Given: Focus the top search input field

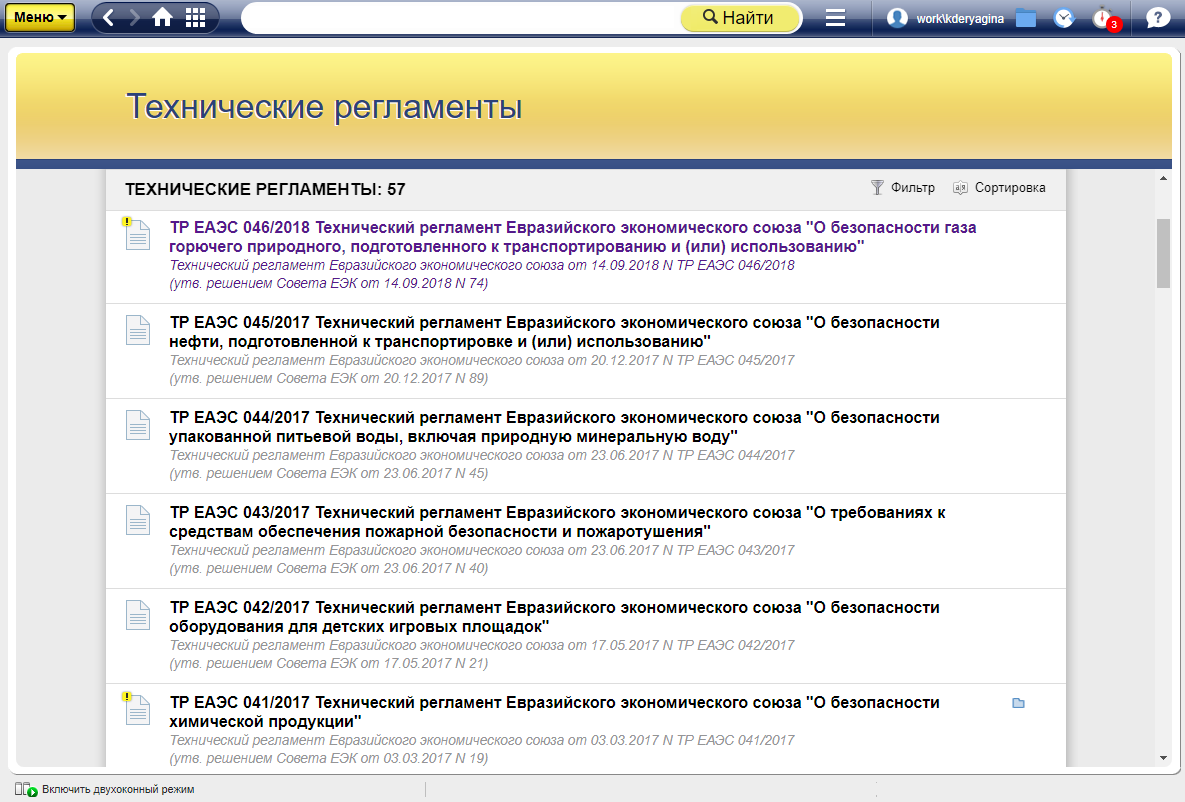Looking at the screenshot, I should pos(461,17).
